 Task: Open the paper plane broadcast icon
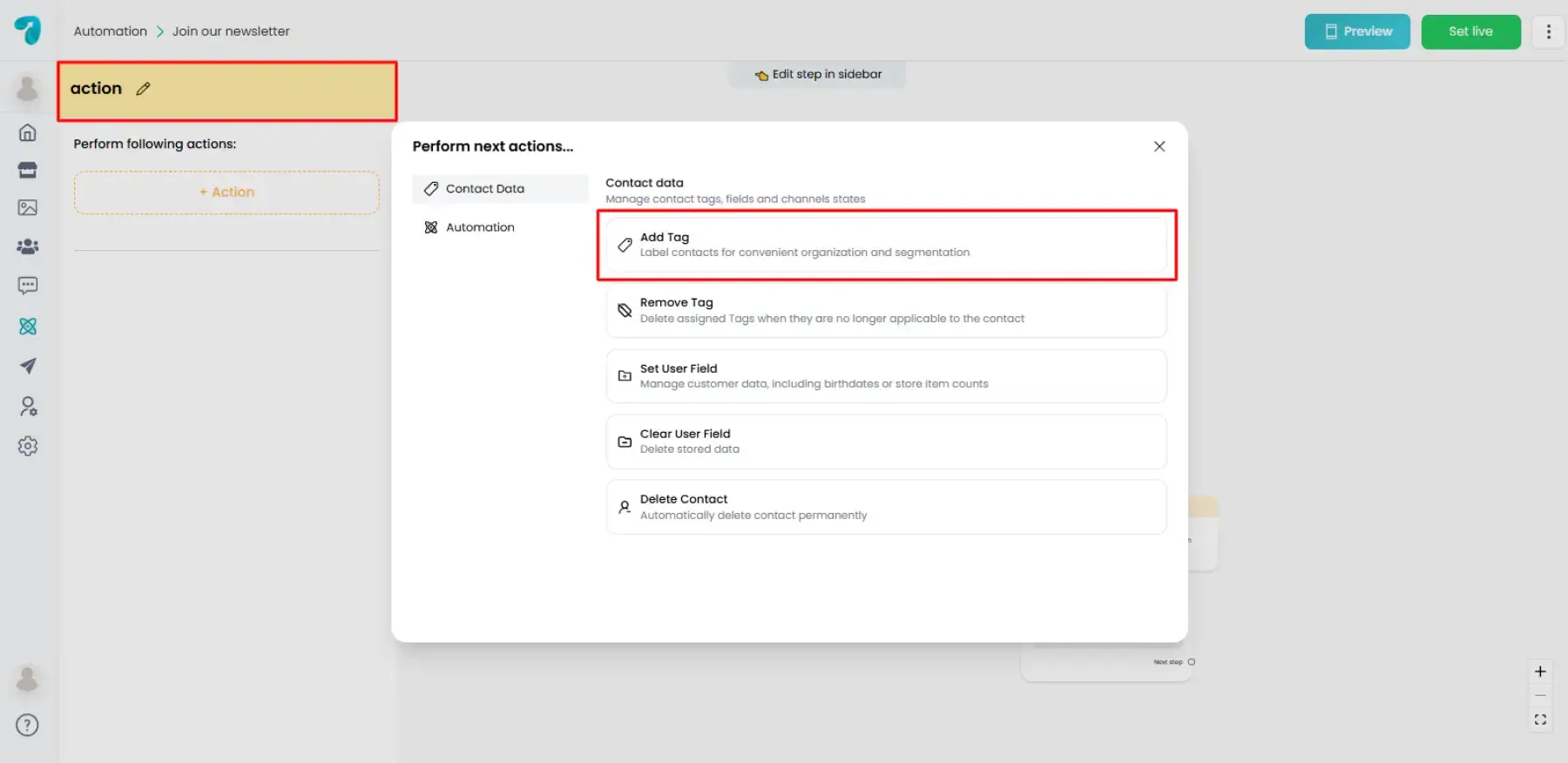[x=28, y=366]
